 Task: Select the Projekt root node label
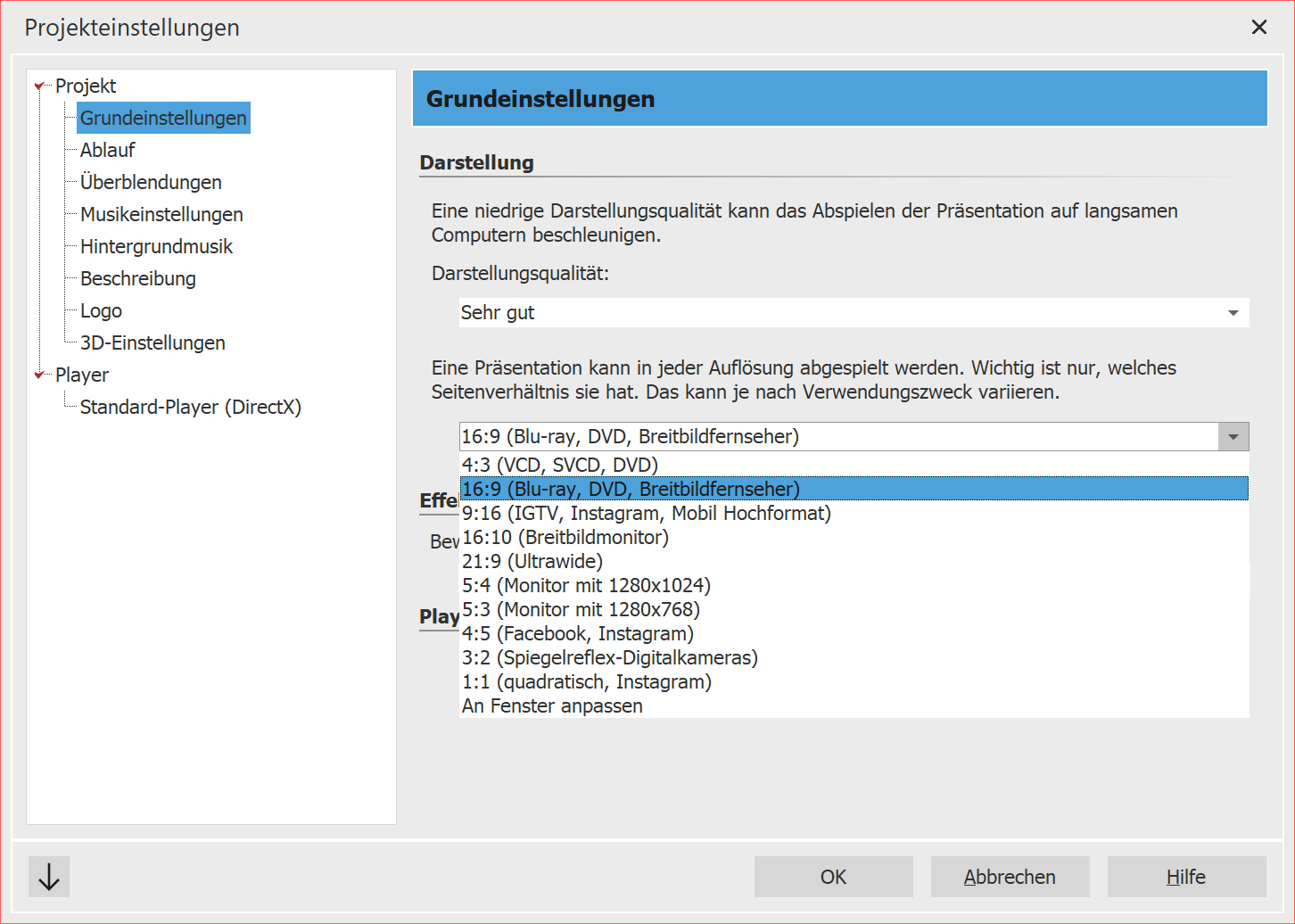point(86,86)
